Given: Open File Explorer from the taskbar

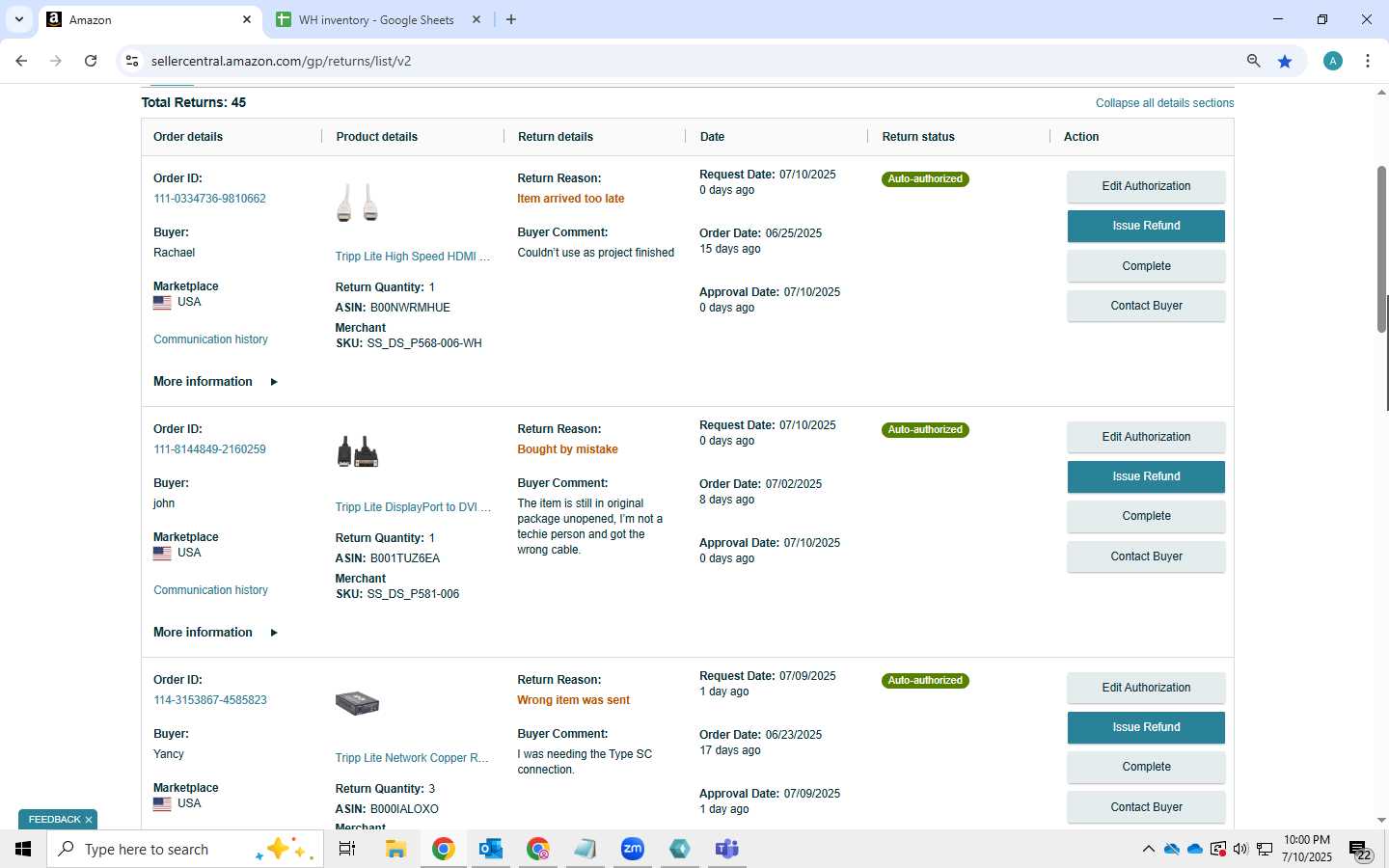Looking at the screenshot, I should [x=395, y=849].
